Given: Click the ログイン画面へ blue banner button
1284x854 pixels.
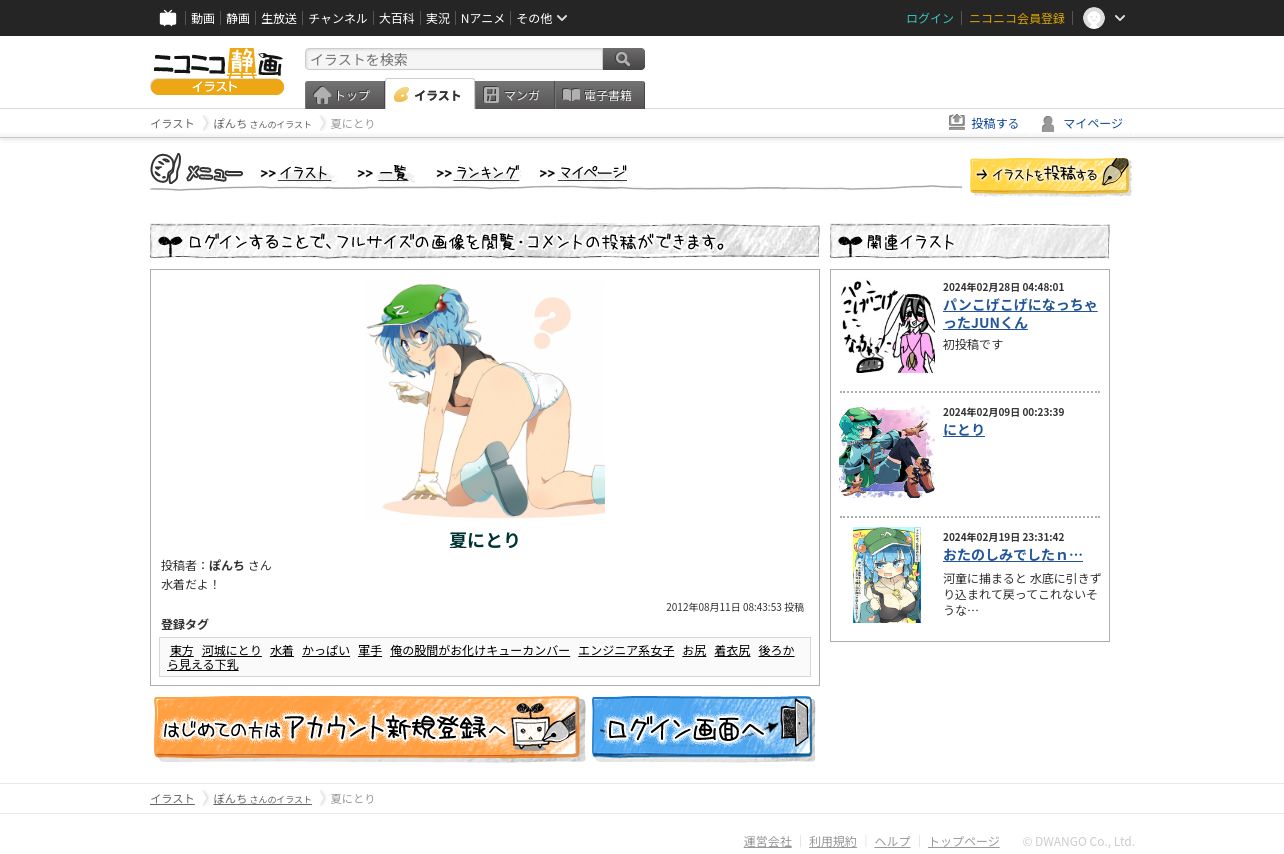Looking at the screenshot, I should coord(703,728).
